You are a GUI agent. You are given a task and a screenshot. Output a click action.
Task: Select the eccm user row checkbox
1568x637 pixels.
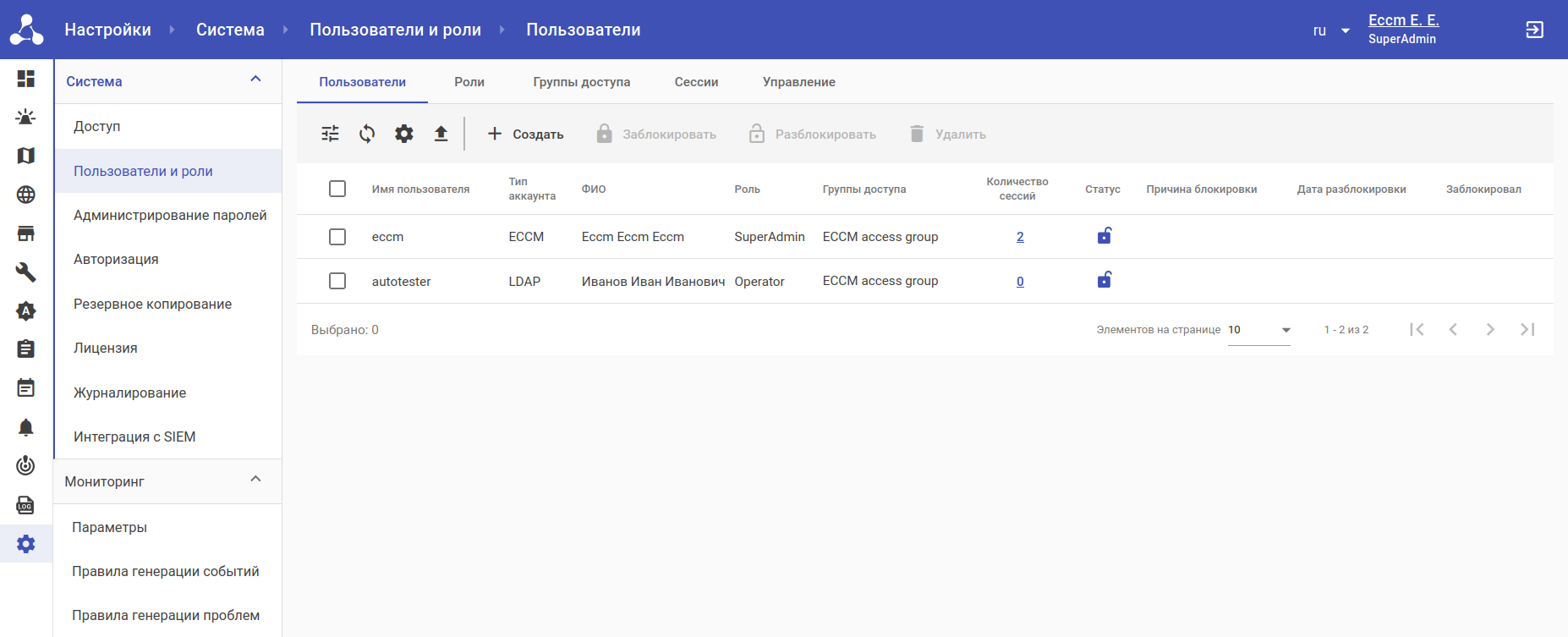[x=337, y=237]
